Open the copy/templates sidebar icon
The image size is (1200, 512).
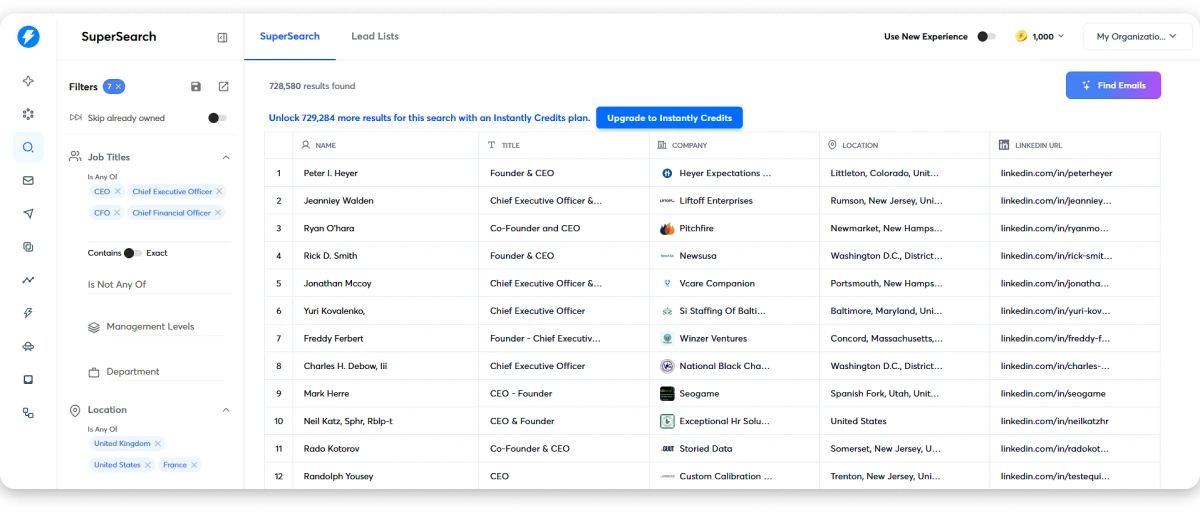[x=28, y=247]
